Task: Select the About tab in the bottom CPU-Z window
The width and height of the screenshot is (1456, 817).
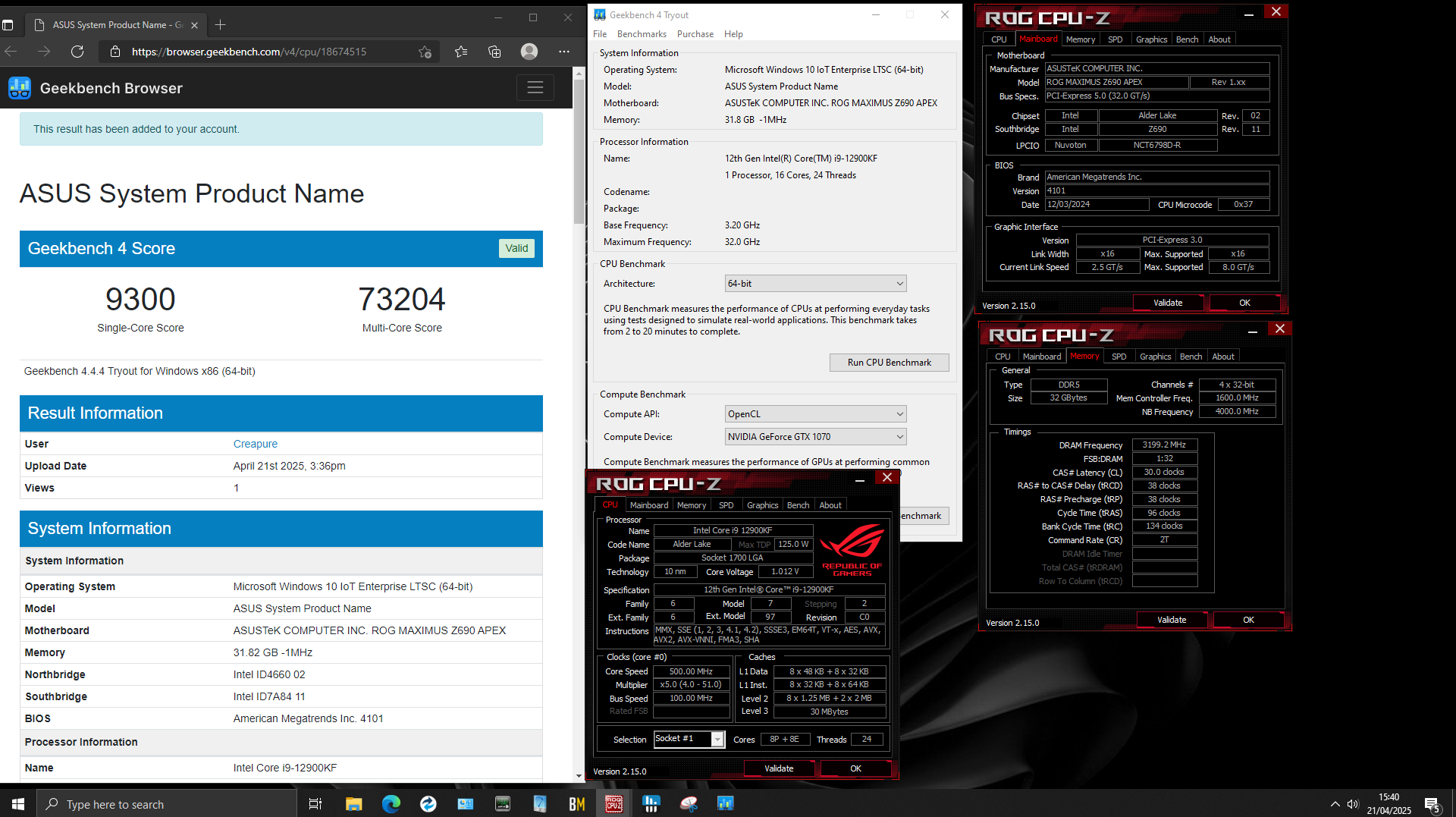Action: pyautogui.click(x=830, y=505)
